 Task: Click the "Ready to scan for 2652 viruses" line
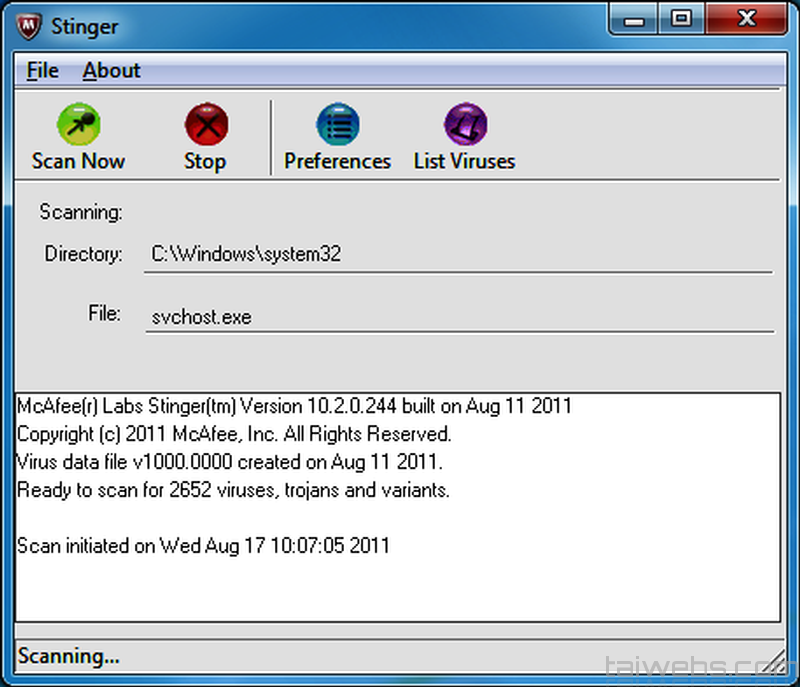click(x=233, y=490)
